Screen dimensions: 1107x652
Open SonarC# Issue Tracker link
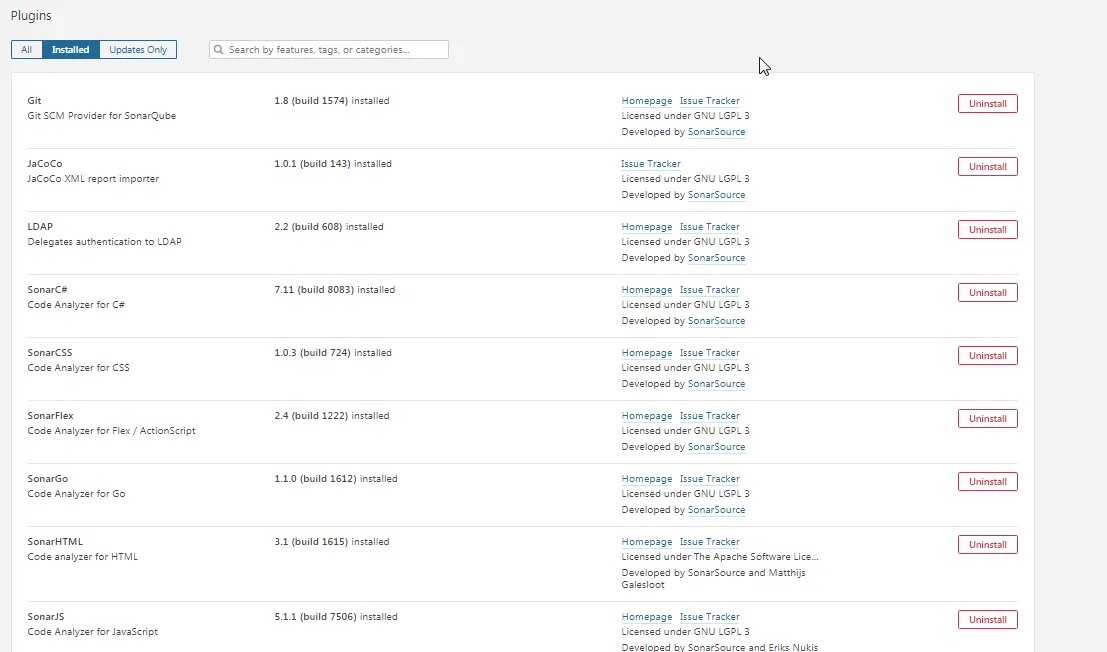(710, 290)
